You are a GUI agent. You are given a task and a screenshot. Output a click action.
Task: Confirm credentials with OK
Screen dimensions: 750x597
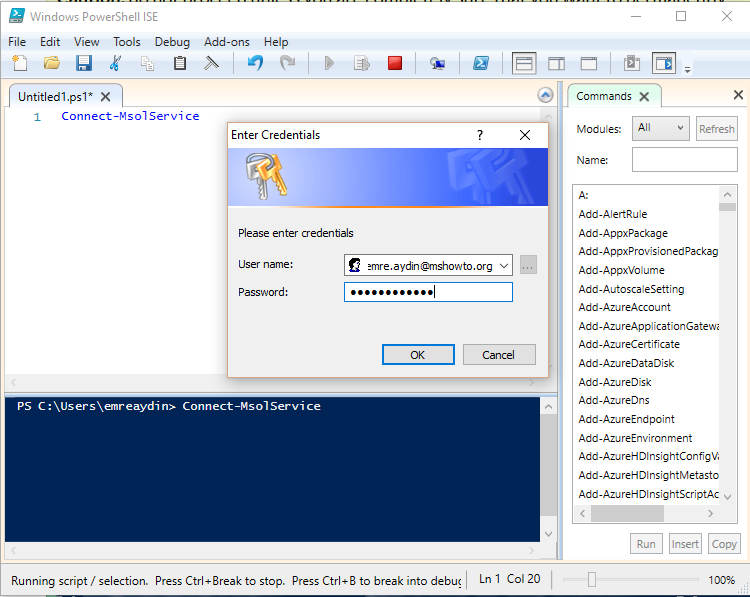click(x=418, y=354)
